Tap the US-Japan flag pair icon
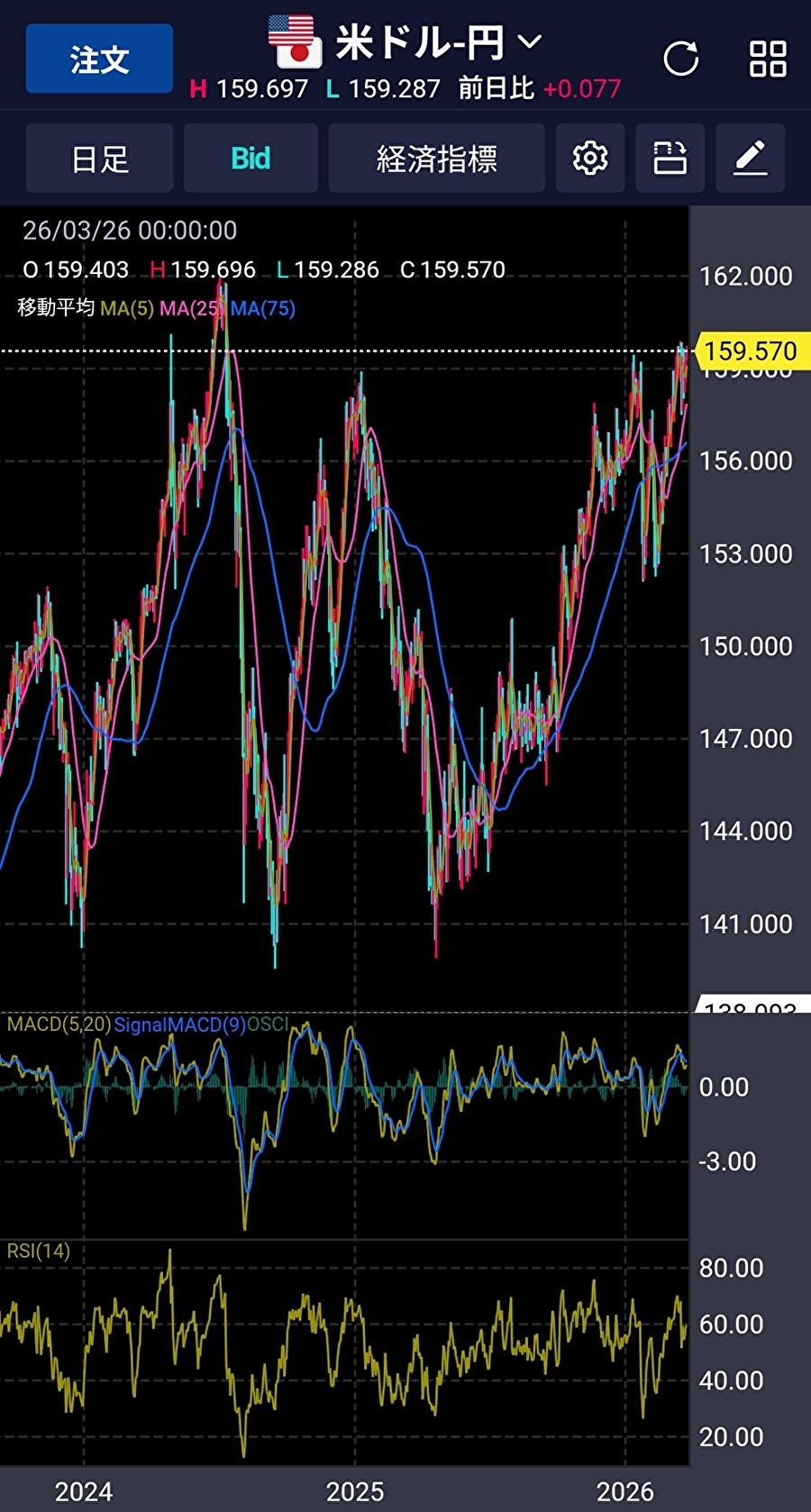Image resolution: width=811 pixels, height=1512 pixels. tap(295, 42)
